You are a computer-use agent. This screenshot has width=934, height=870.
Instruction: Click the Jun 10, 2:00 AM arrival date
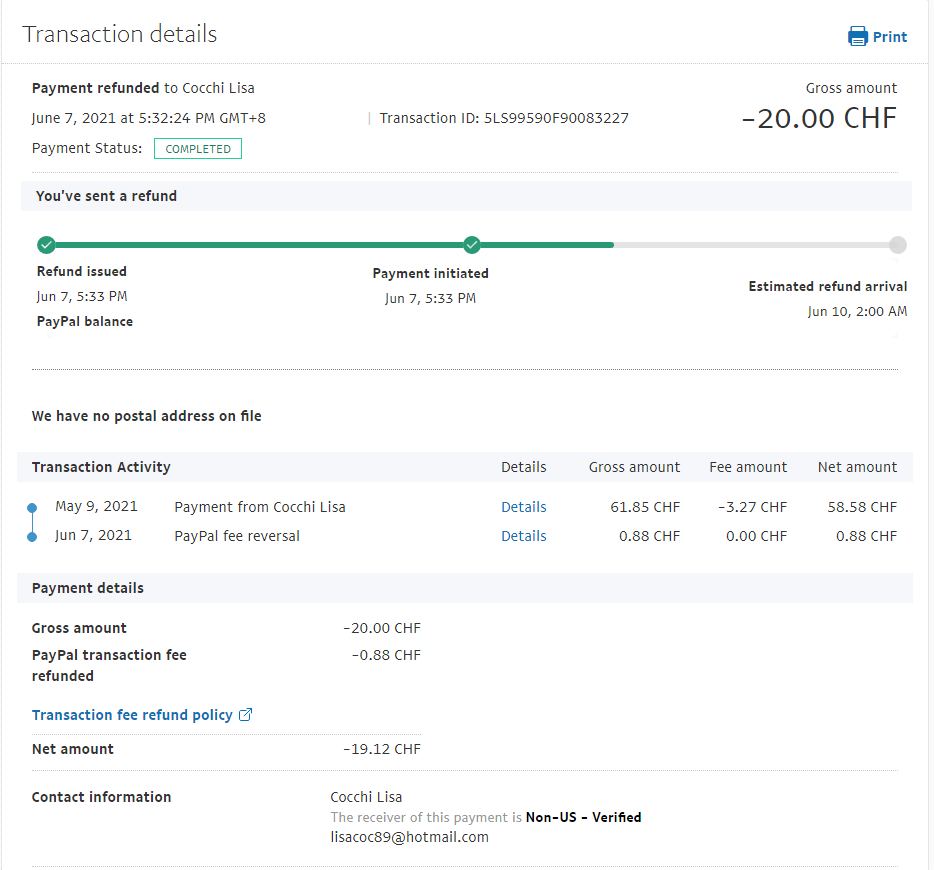click(x=857, y=311)
